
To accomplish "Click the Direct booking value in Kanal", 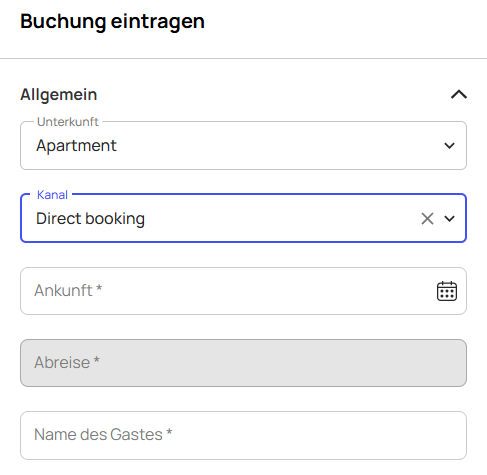I will [x=90, y=219].
